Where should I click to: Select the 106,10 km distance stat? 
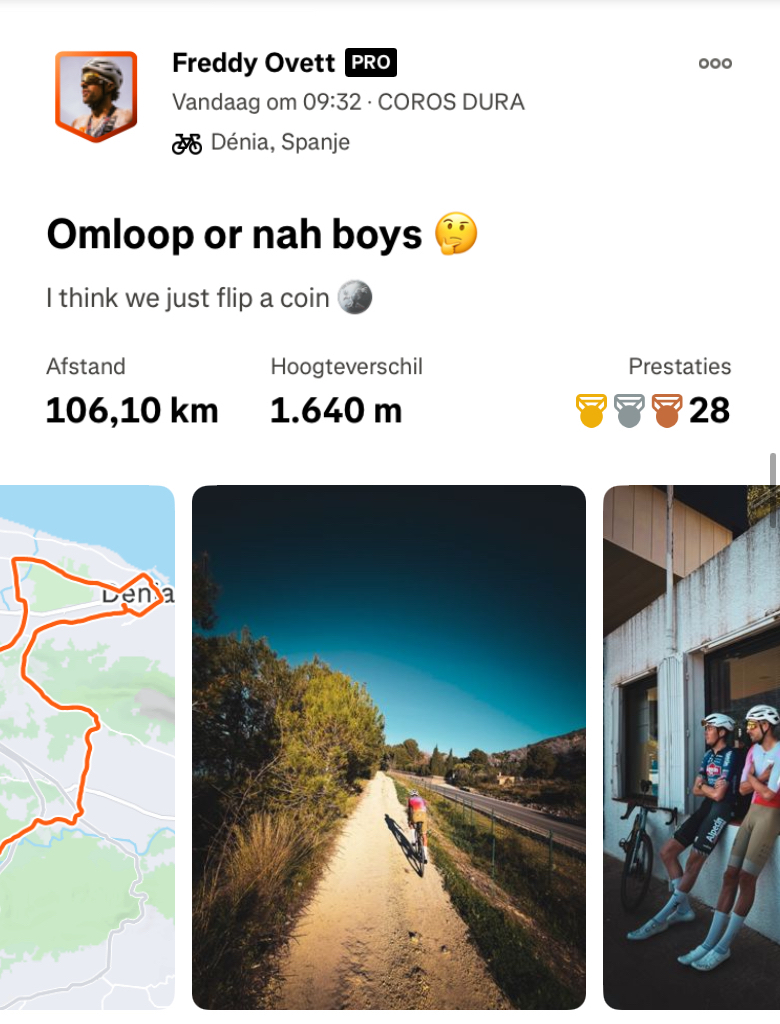pyautogui.click(x=132, y=410)
